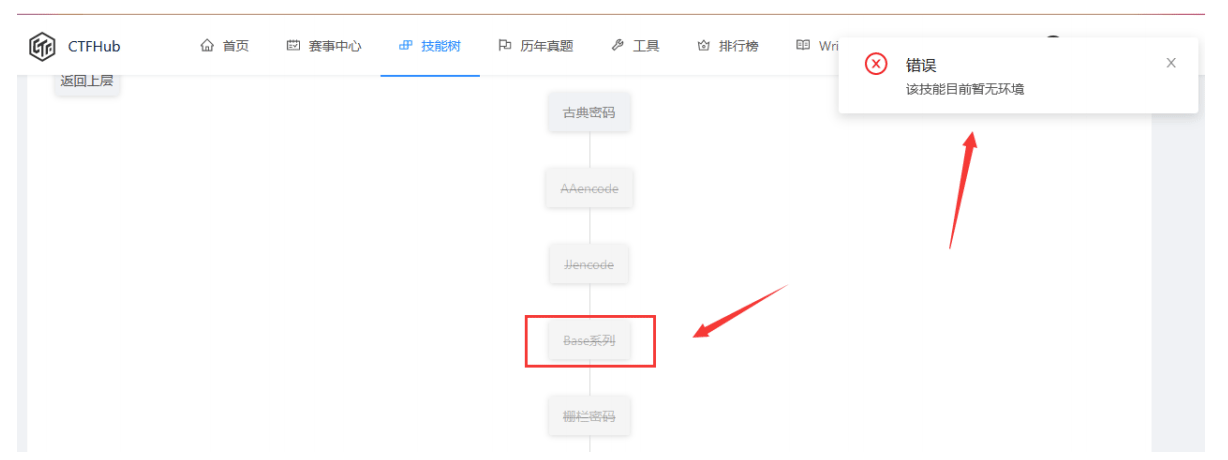Image resolution: width=1228 pixels, height=460 pixels.
Task: Dismiss the 错误 notification with X
Action: pyautogui.click(x=1171, y=63)
